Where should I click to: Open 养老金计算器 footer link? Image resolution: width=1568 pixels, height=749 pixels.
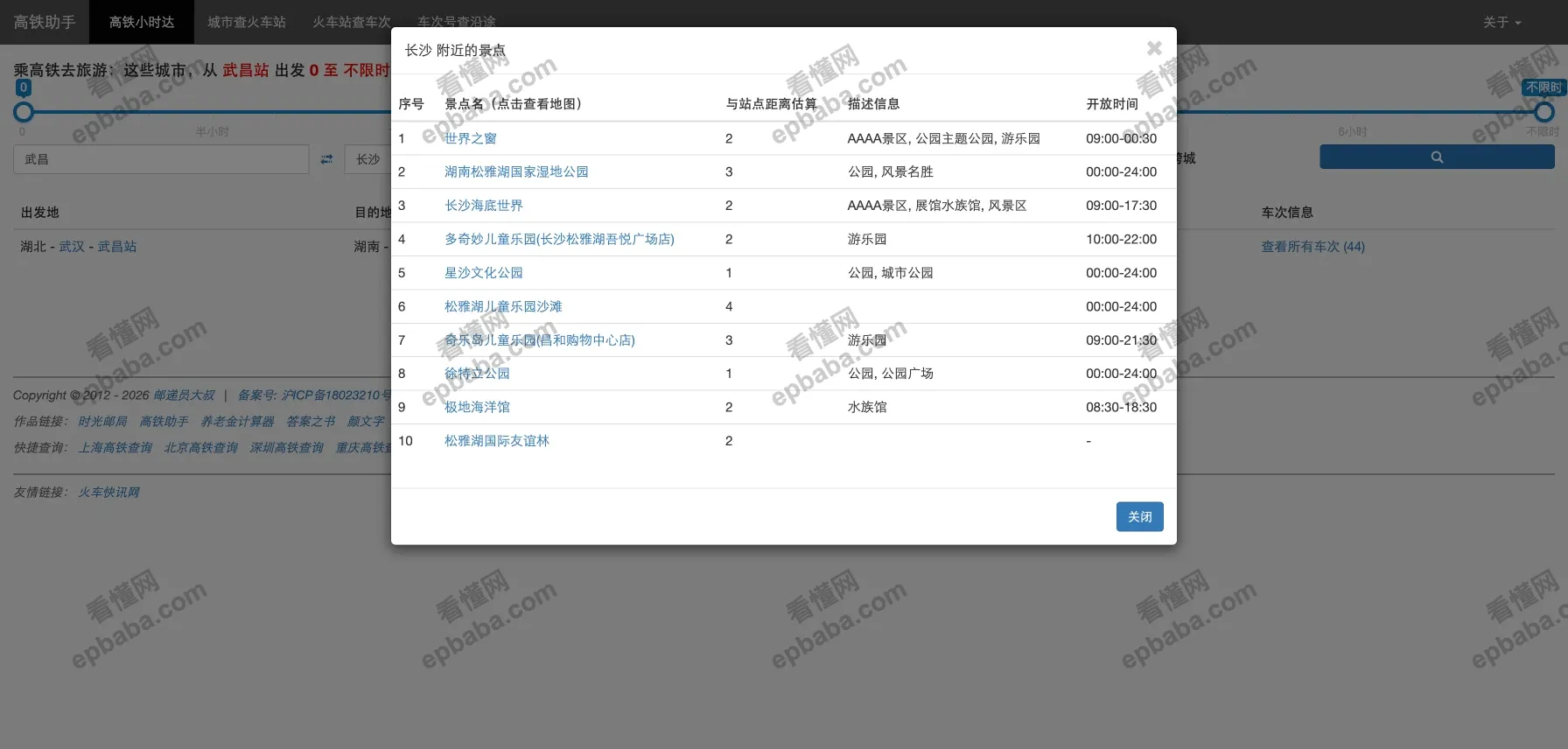[x=237, y=422]
